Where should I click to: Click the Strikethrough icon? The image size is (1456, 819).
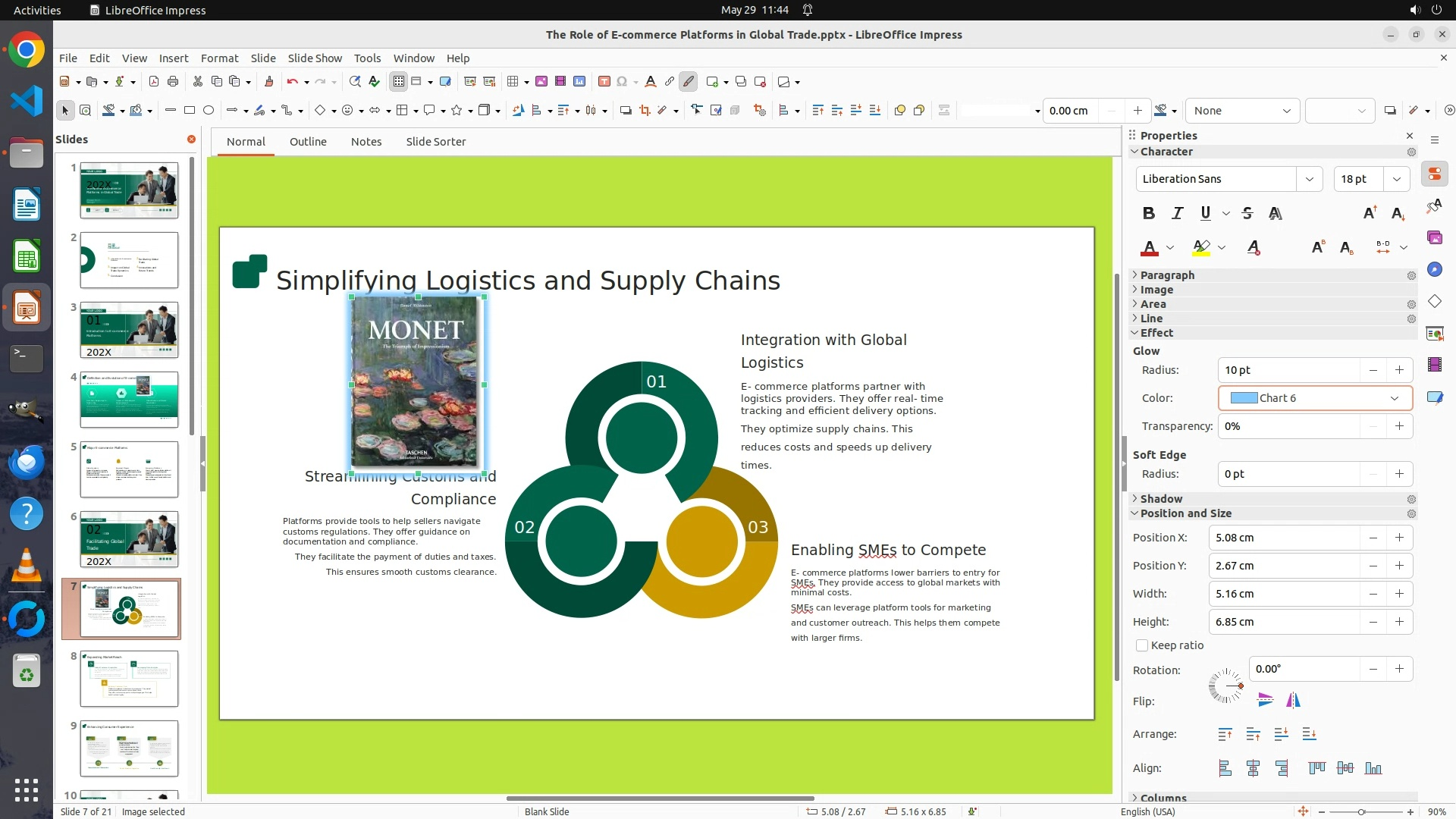1247,213
